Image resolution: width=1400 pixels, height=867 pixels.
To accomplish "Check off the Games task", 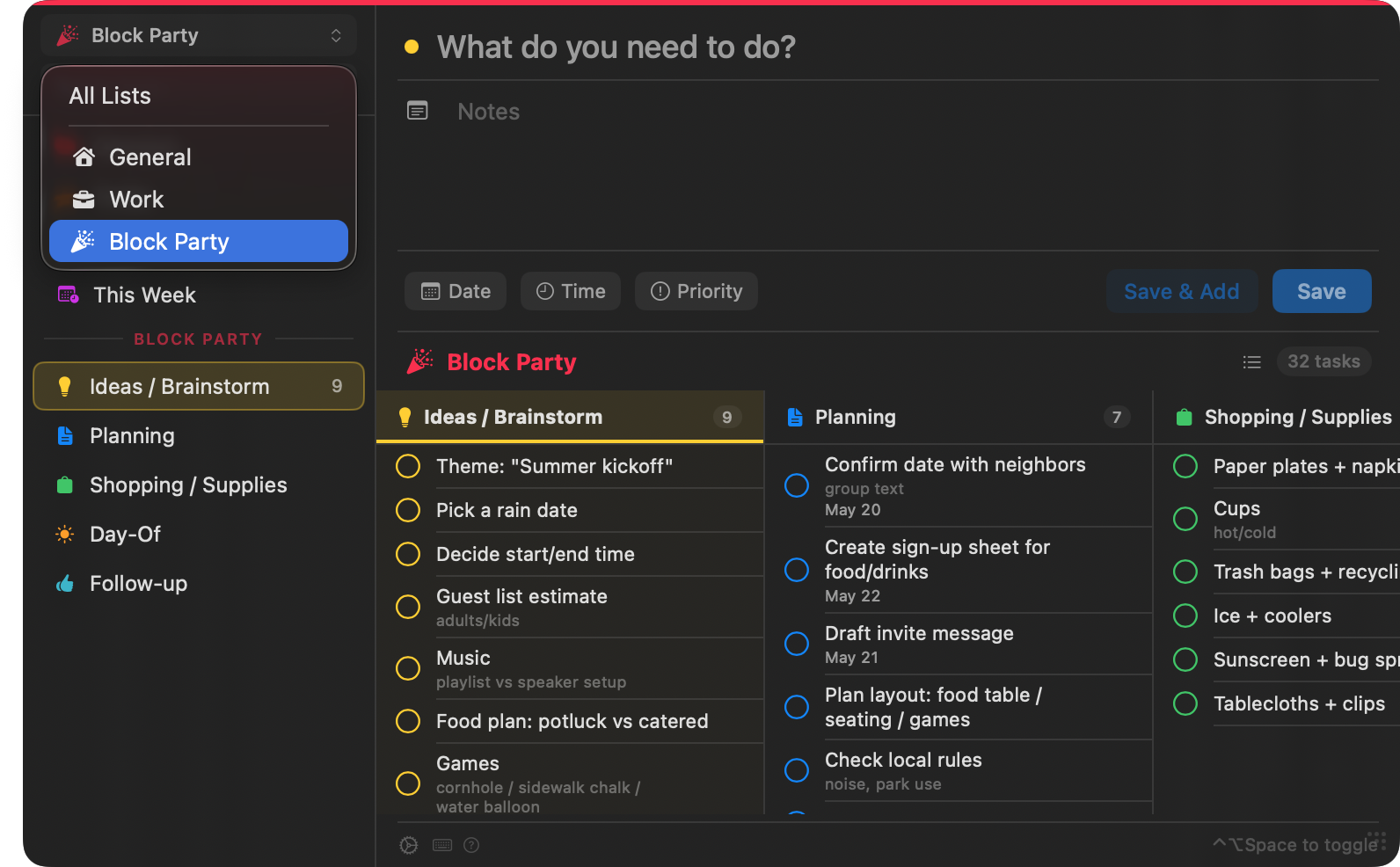I will click(x=408, y=783).
